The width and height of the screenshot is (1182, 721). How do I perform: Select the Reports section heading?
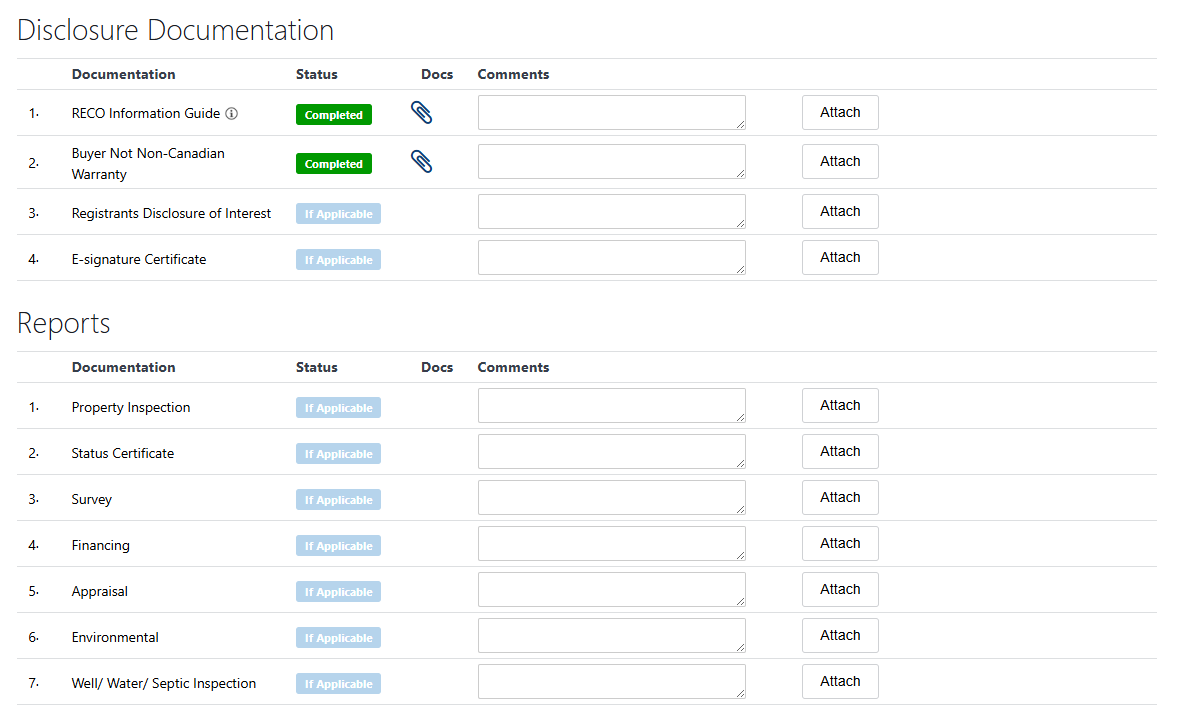pos(63,323)
